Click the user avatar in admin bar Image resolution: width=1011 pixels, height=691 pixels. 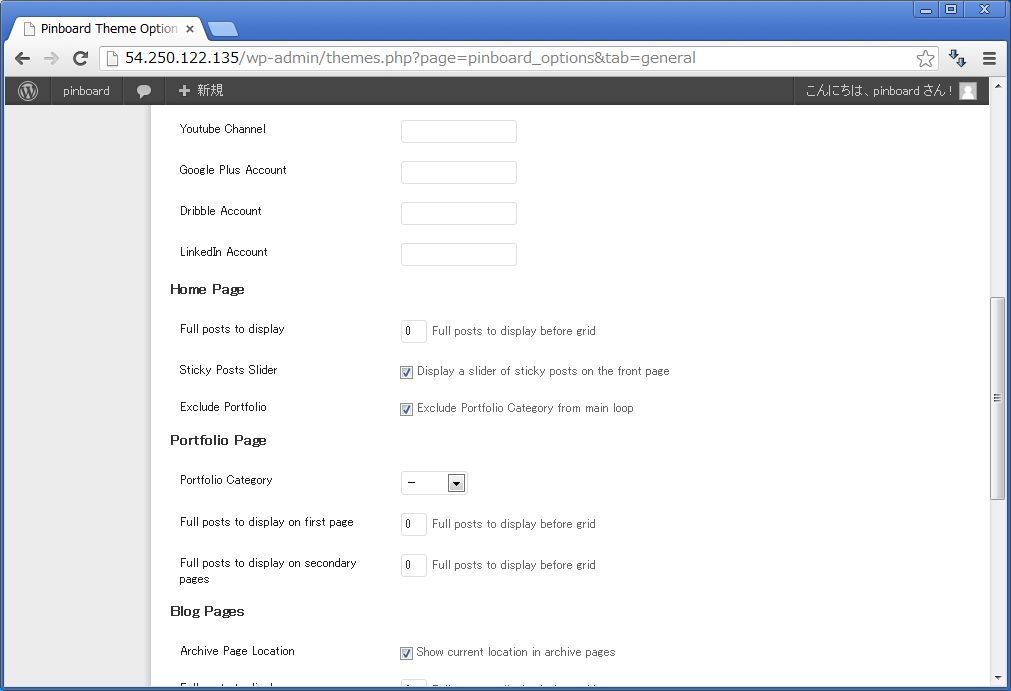tap(968, 91)
